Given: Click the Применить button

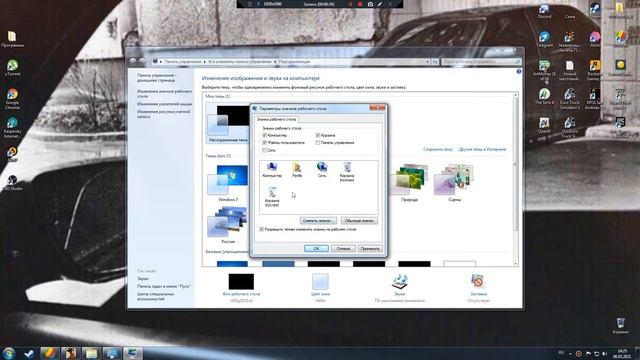Looking at the screenshot, I should pos(370,249).
